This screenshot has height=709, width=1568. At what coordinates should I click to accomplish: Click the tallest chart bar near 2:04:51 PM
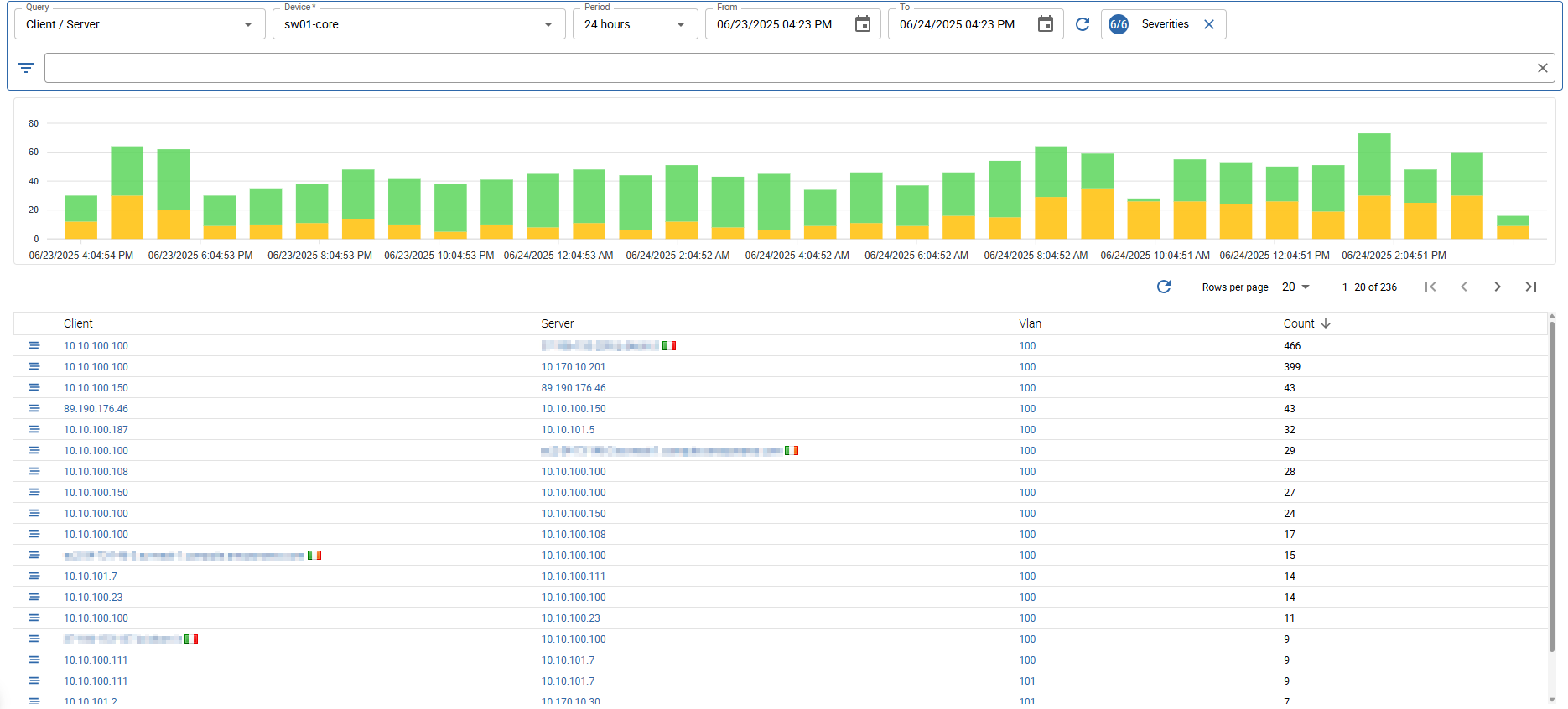(1374, 186)
